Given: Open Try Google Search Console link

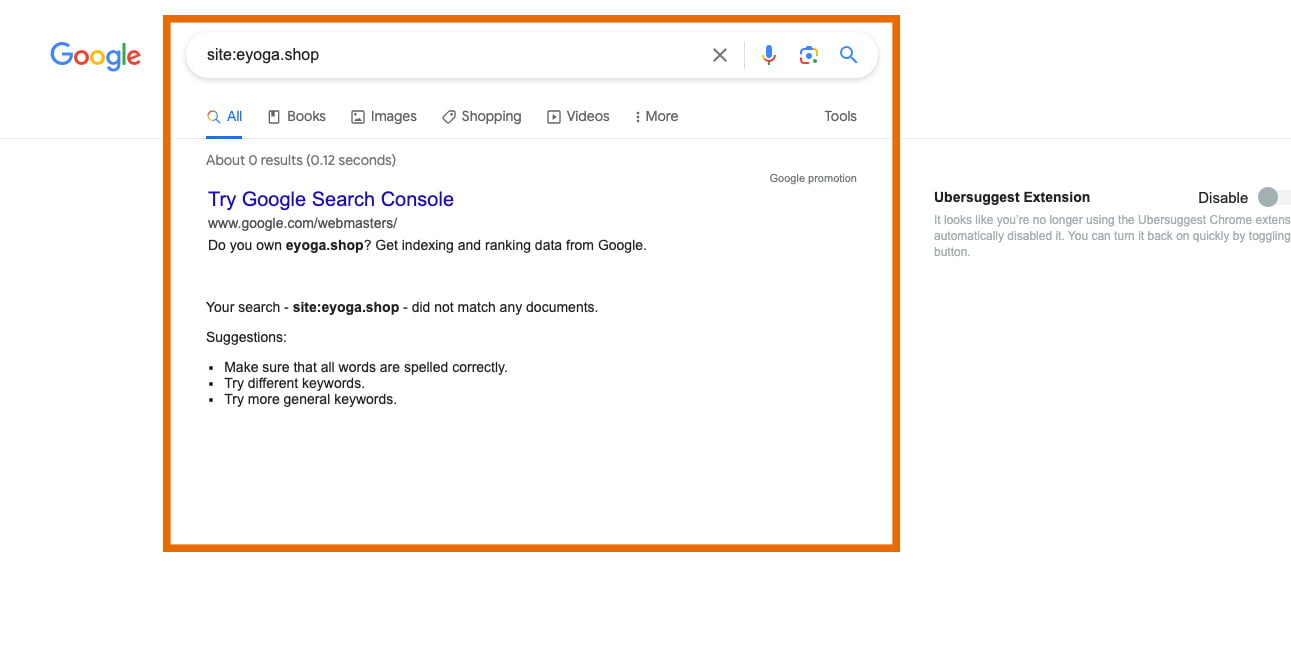Looking at the screenshot, I should point(331,199).
